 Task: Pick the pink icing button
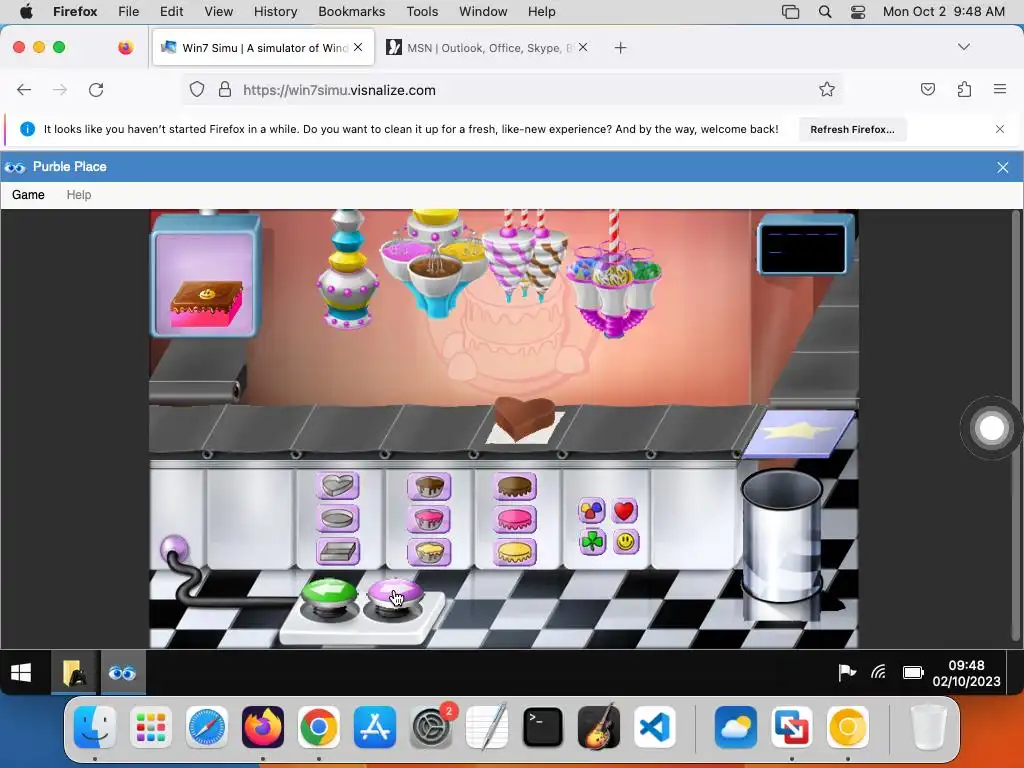tap(515, 519)
